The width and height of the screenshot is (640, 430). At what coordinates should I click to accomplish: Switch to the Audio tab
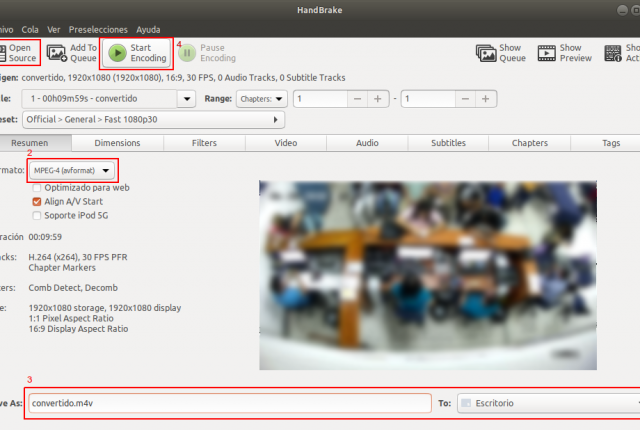click(x=367, y=143)
